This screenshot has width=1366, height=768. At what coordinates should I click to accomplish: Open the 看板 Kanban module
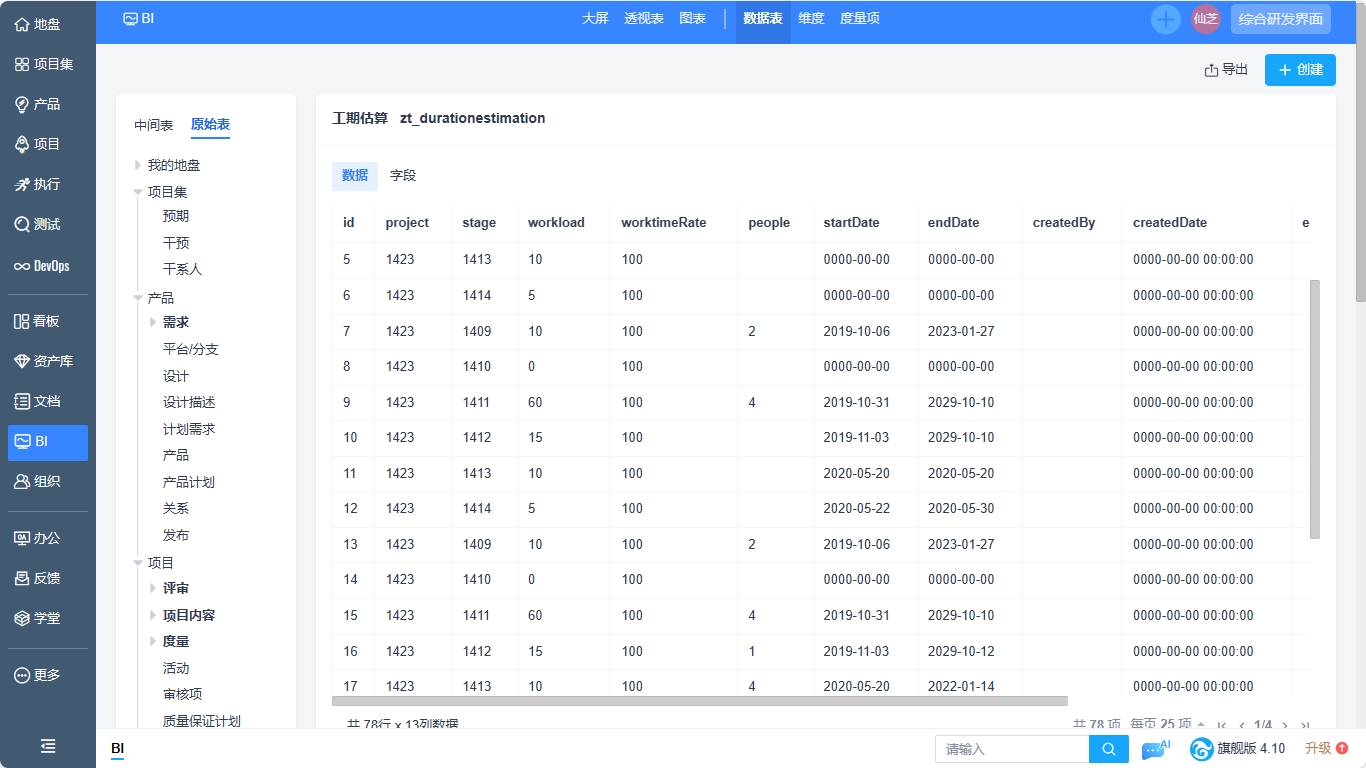(40, 320)
